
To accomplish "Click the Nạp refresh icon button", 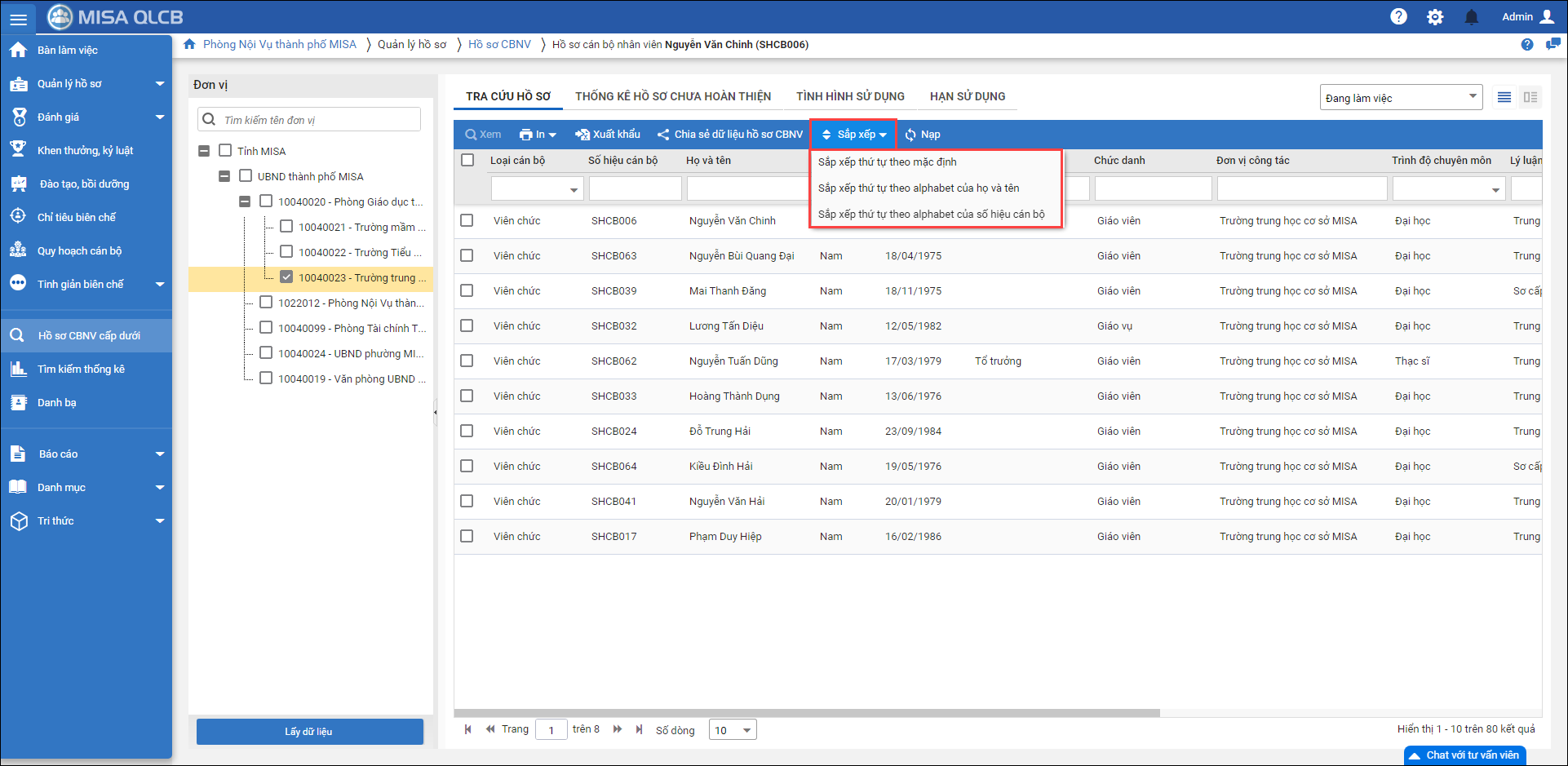I will point(923,135).
